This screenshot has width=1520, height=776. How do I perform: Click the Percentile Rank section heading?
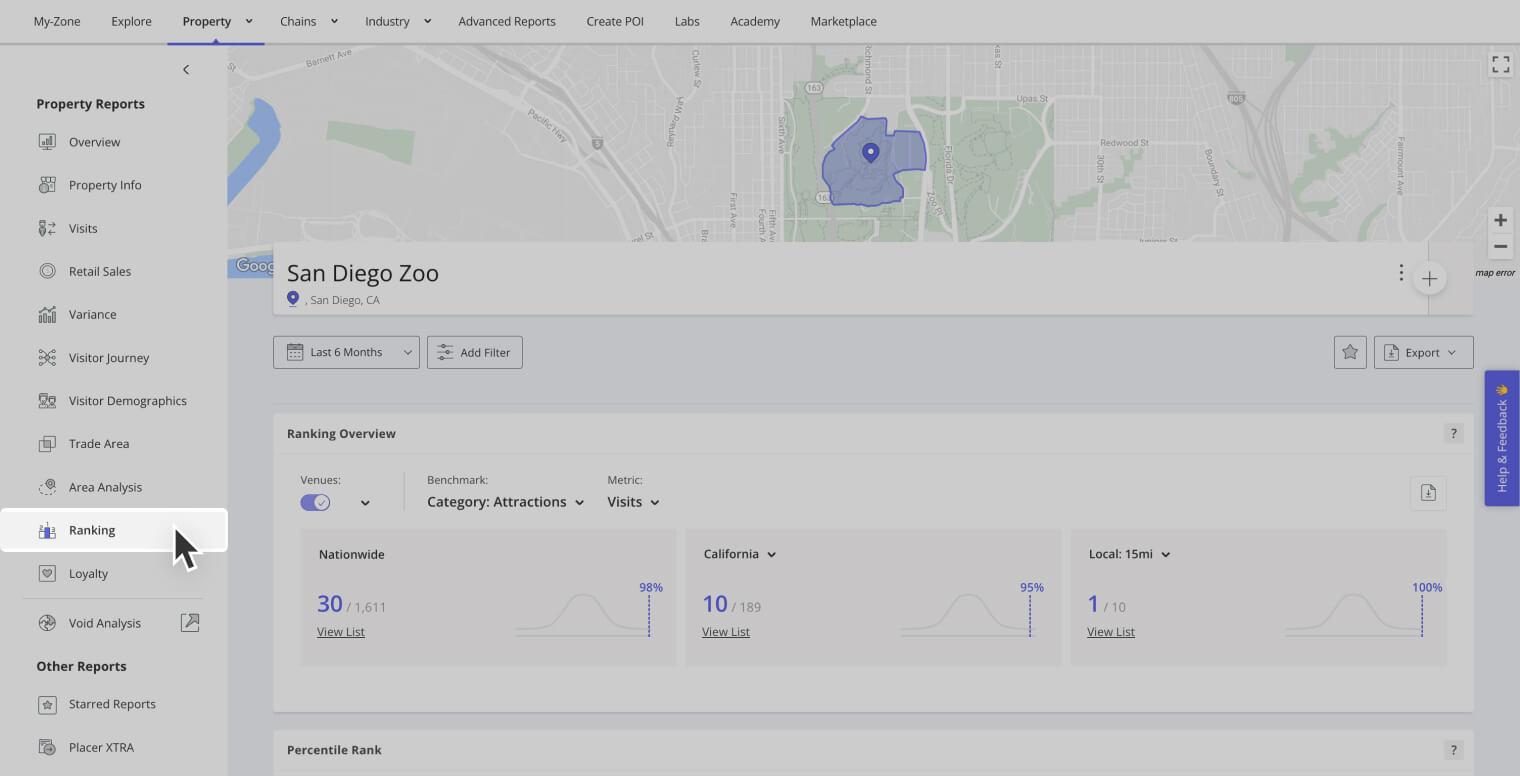click(x=334, y=749)
